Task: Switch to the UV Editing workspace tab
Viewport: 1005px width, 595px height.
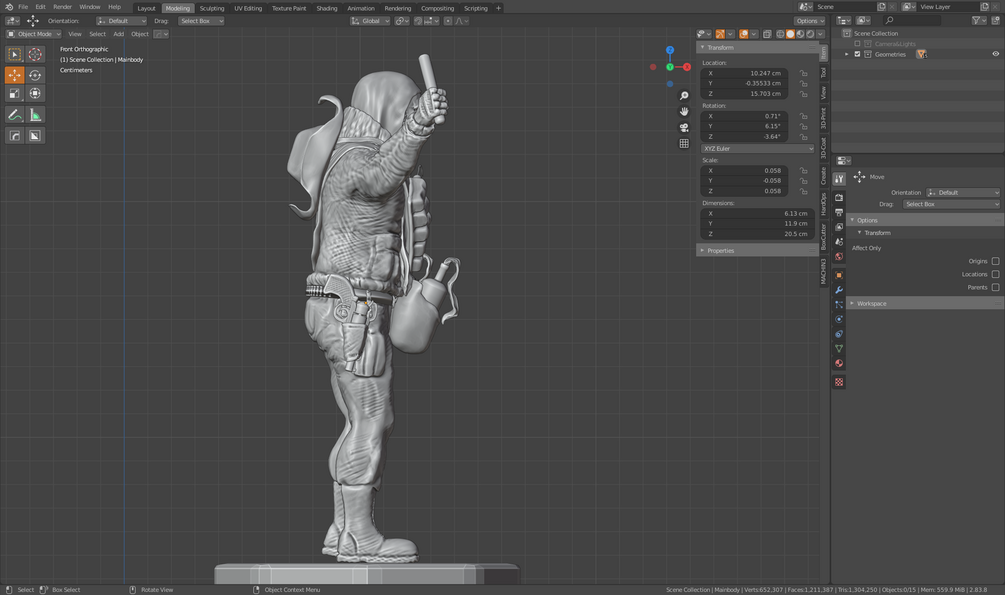Action: 248,8
